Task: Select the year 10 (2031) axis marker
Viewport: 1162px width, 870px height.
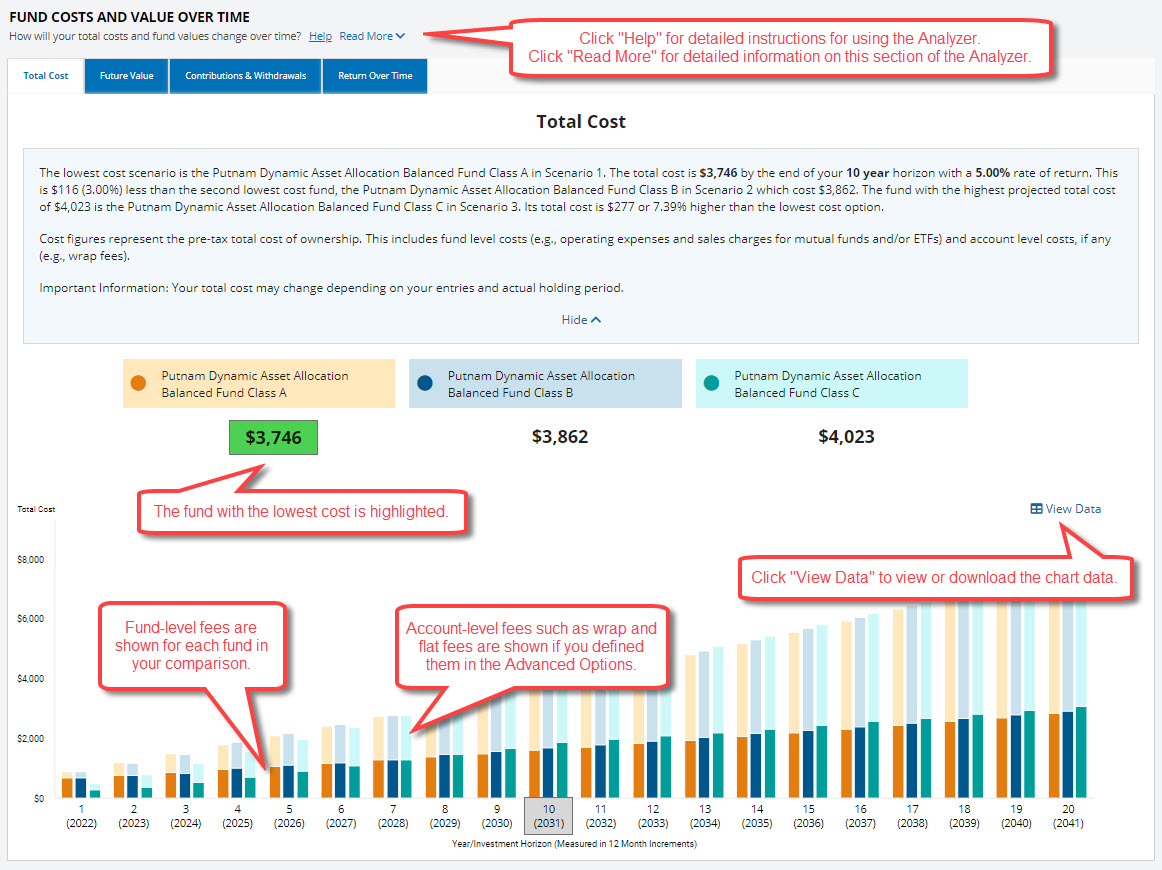Action: pyautogui.click(x=549, y=815)
